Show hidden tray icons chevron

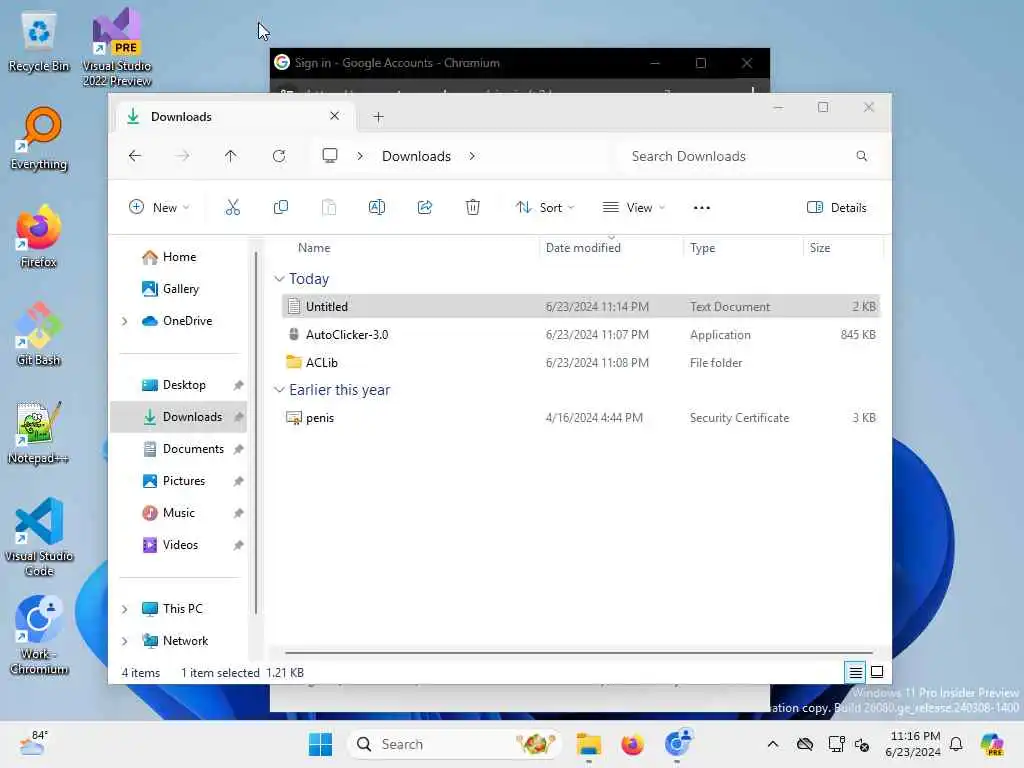pos(773,744)
